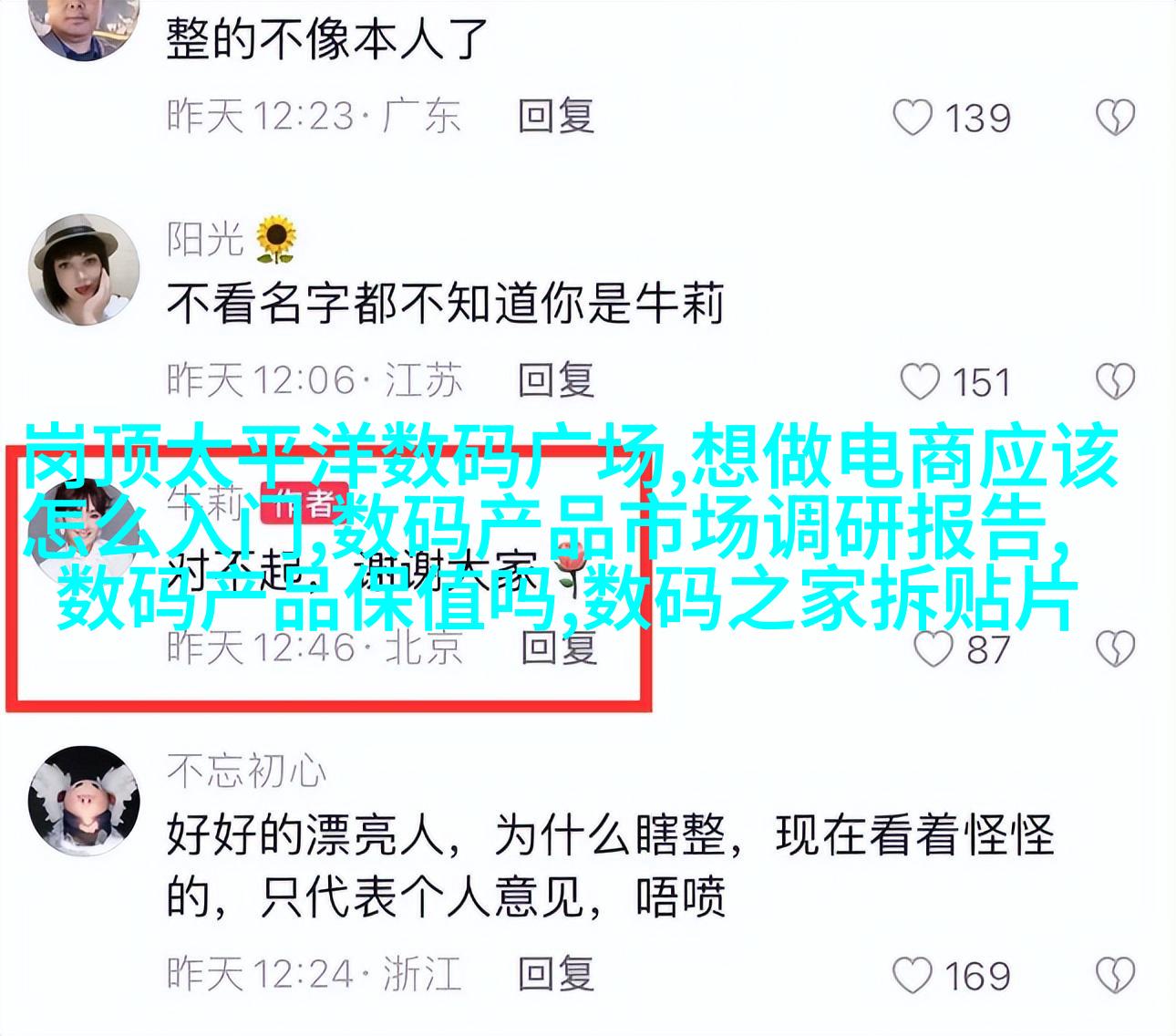Like the author's reply with 87 likes
The height and width of the screenshot is (1036, 1176).
[933, 649]
